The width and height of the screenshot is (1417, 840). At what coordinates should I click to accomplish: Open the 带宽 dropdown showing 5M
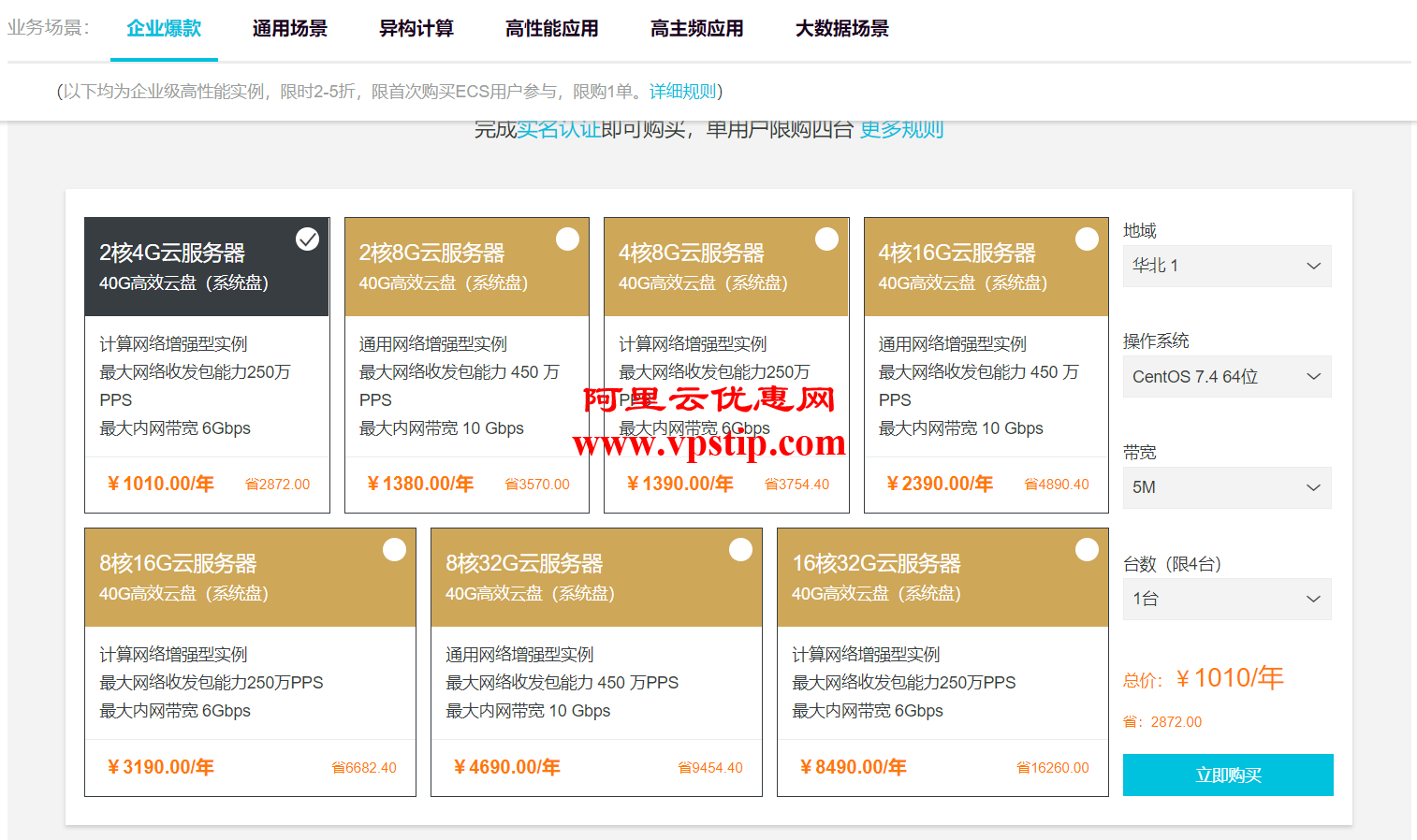(x=1227, y=487)
